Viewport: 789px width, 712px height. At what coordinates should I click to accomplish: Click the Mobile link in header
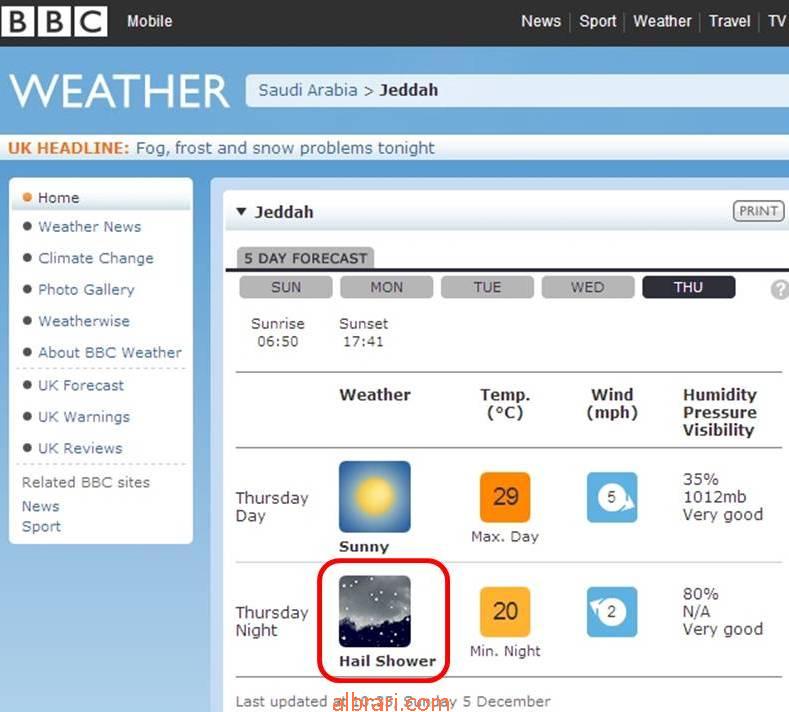click(x=149, y=21)
